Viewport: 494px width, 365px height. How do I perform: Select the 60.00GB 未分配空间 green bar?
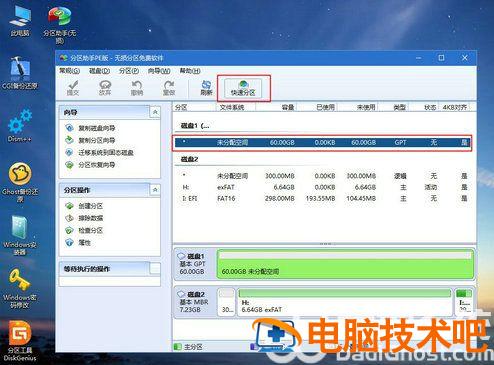point(345,264)
